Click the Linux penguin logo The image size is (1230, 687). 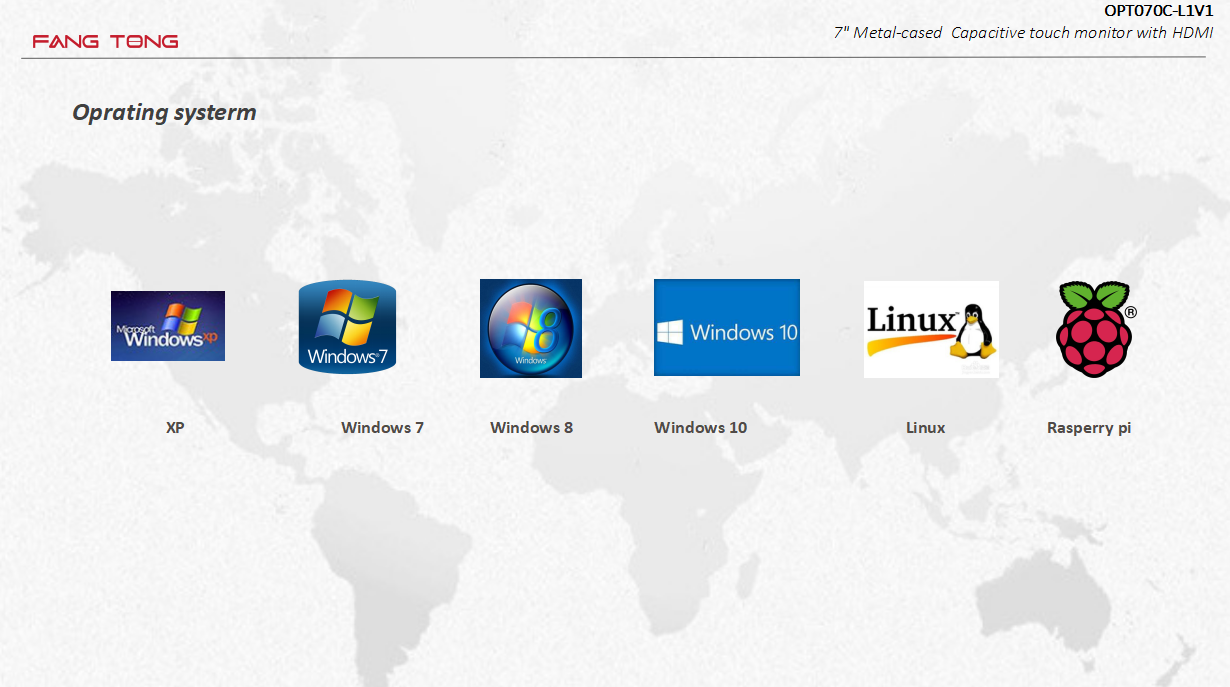click(931, 329)
